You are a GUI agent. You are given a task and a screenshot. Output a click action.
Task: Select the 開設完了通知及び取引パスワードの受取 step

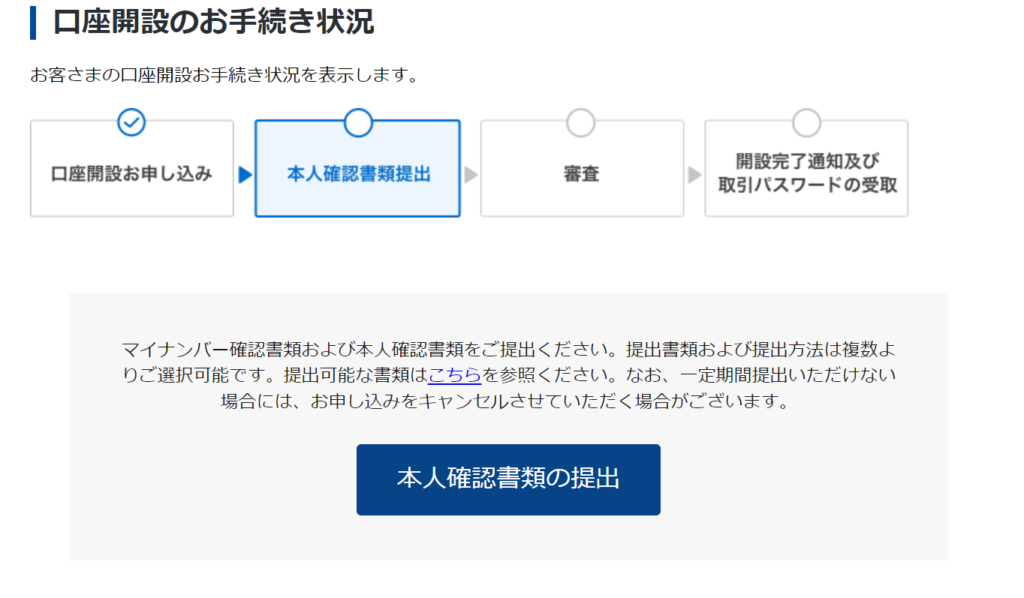coord(807,168)
